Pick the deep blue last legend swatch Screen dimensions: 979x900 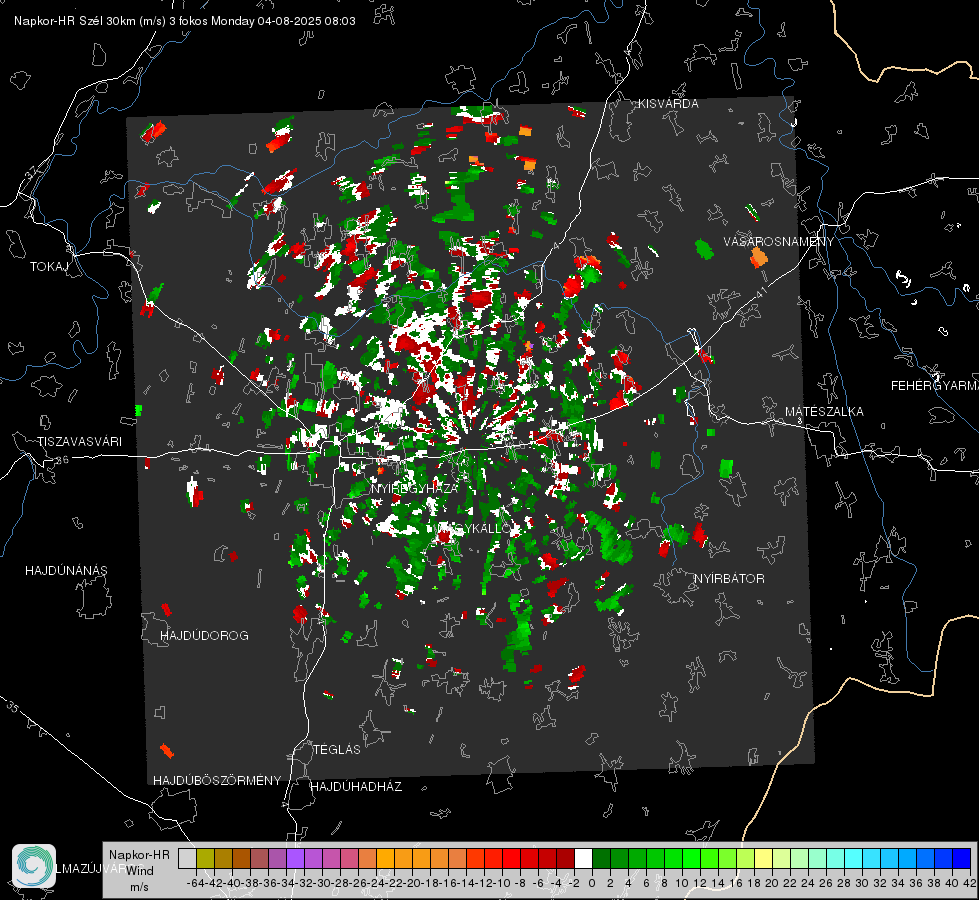click(962, 858)
